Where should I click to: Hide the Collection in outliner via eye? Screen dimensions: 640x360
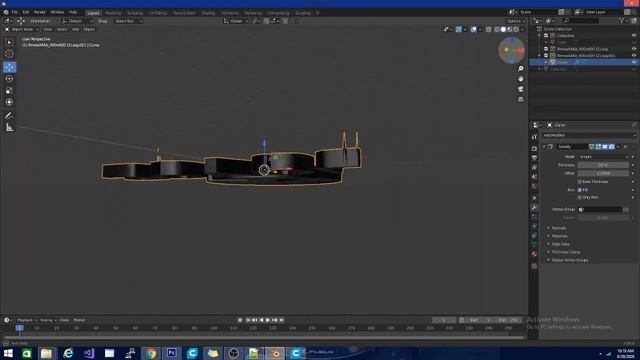[x=634, y=36]
